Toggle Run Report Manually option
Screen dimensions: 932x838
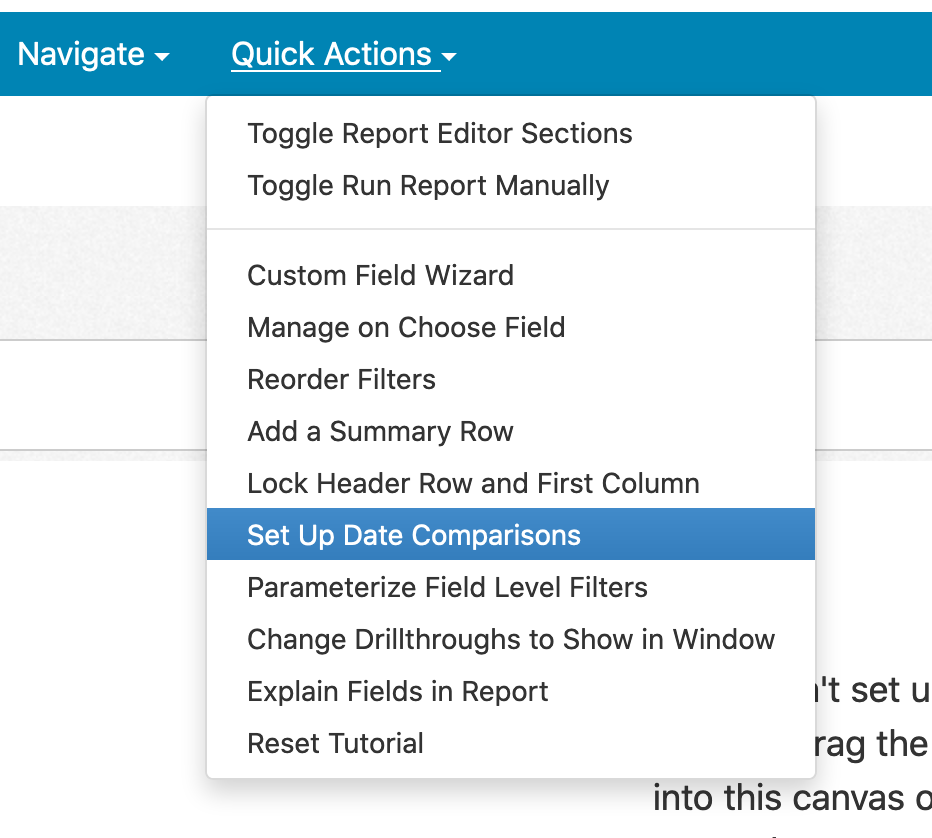tap(427, 186)
